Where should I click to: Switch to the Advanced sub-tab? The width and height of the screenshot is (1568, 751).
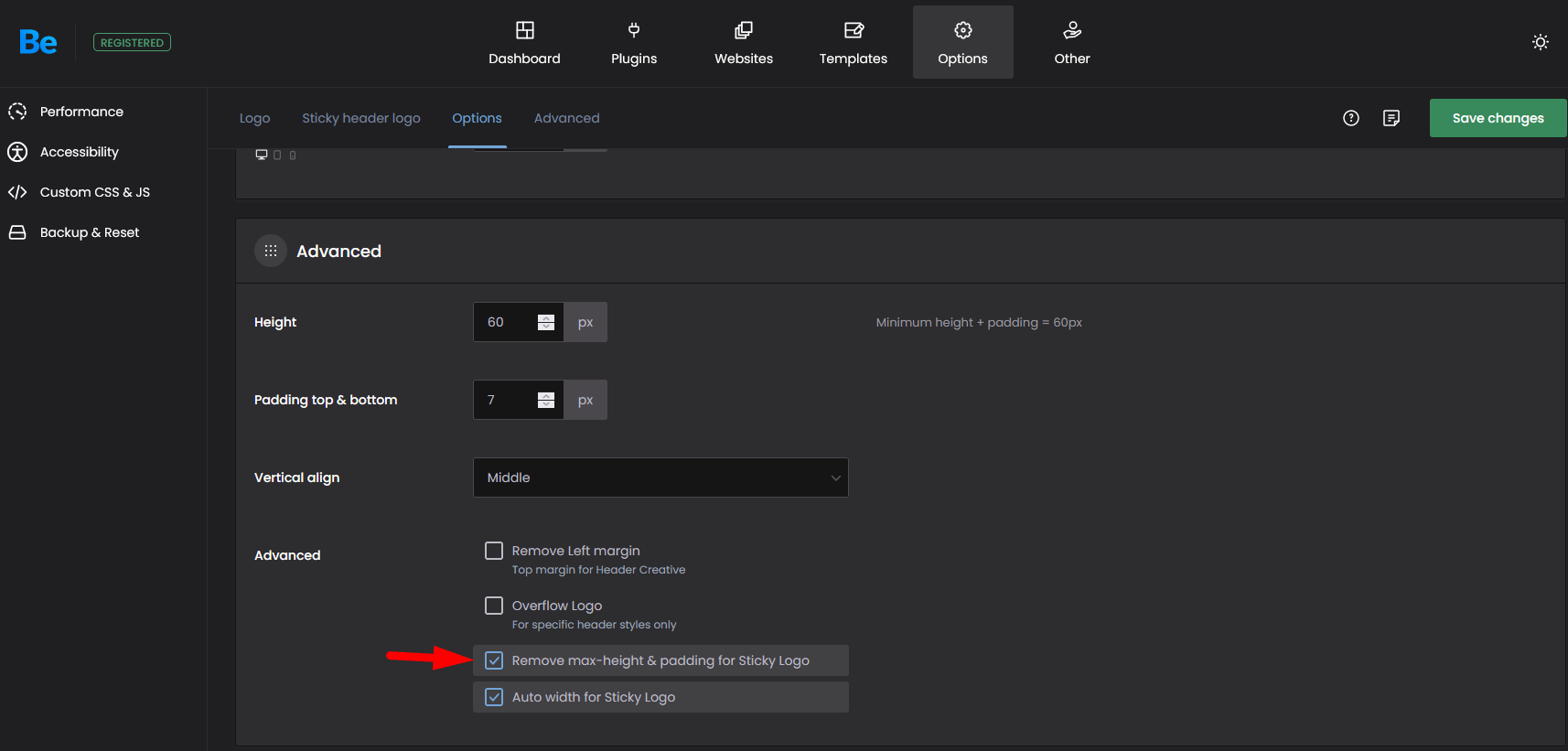point(567,118)
